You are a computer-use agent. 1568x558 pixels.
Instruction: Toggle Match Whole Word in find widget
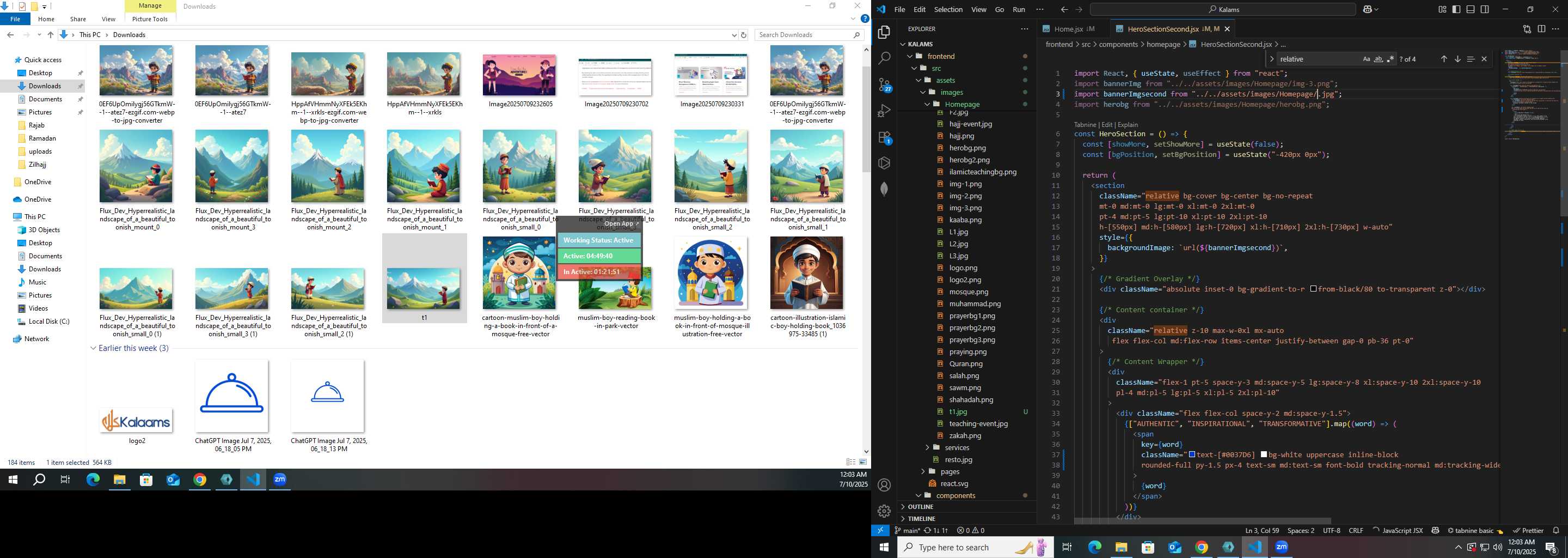(x=1379, y=59)
